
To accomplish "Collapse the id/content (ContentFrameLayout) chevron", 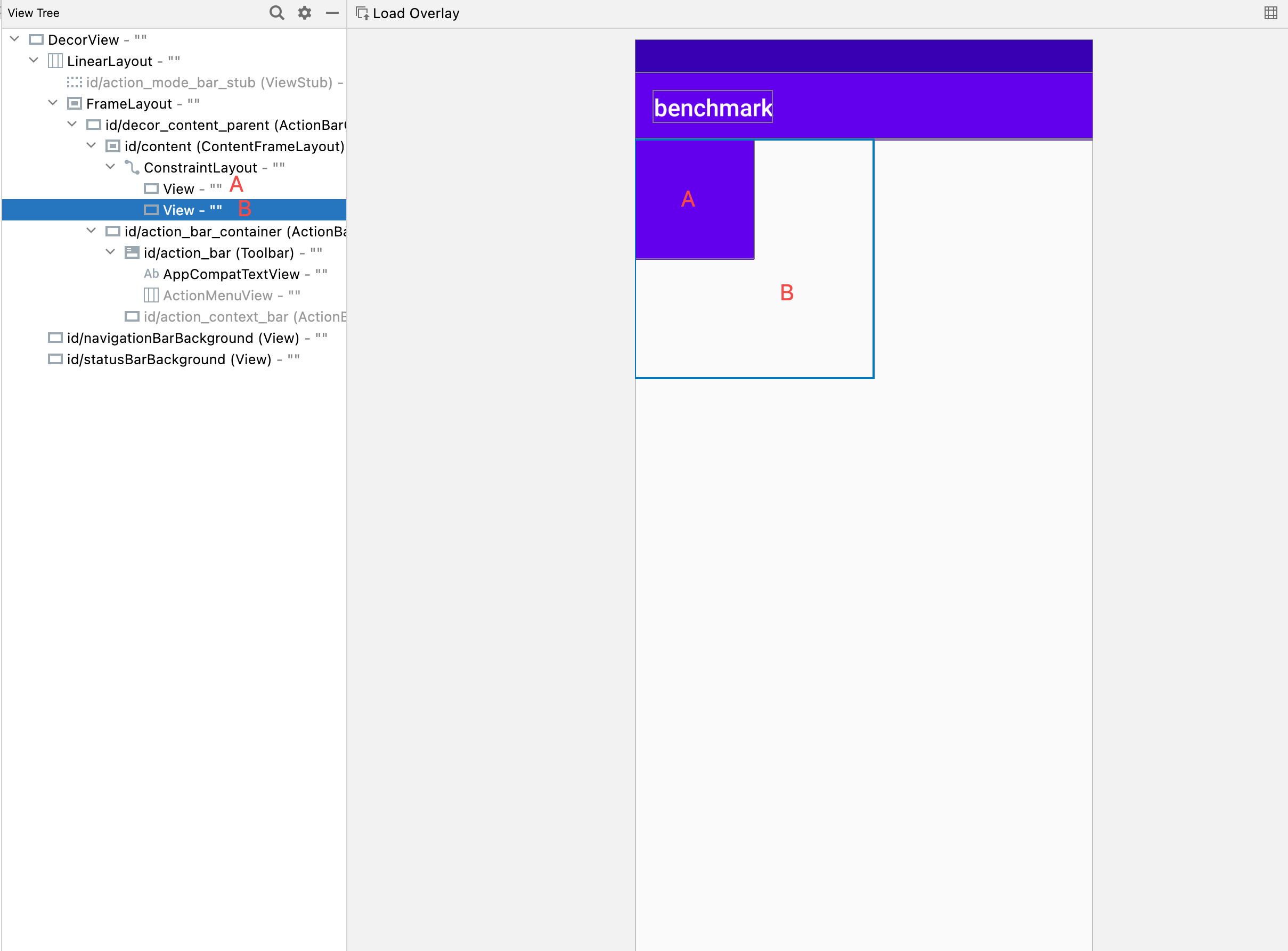I will [x=91, y=146].
